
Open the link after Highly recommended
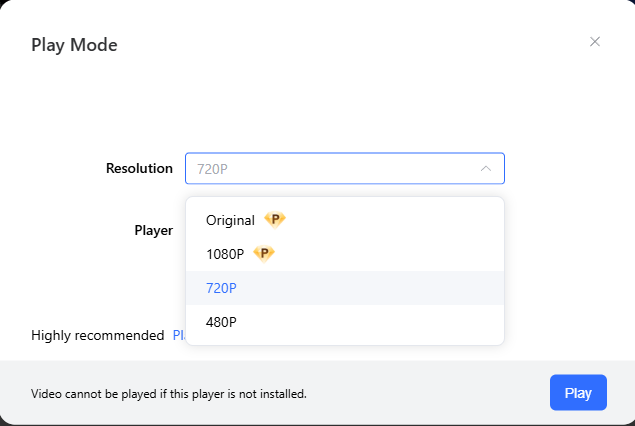point(179,336)
